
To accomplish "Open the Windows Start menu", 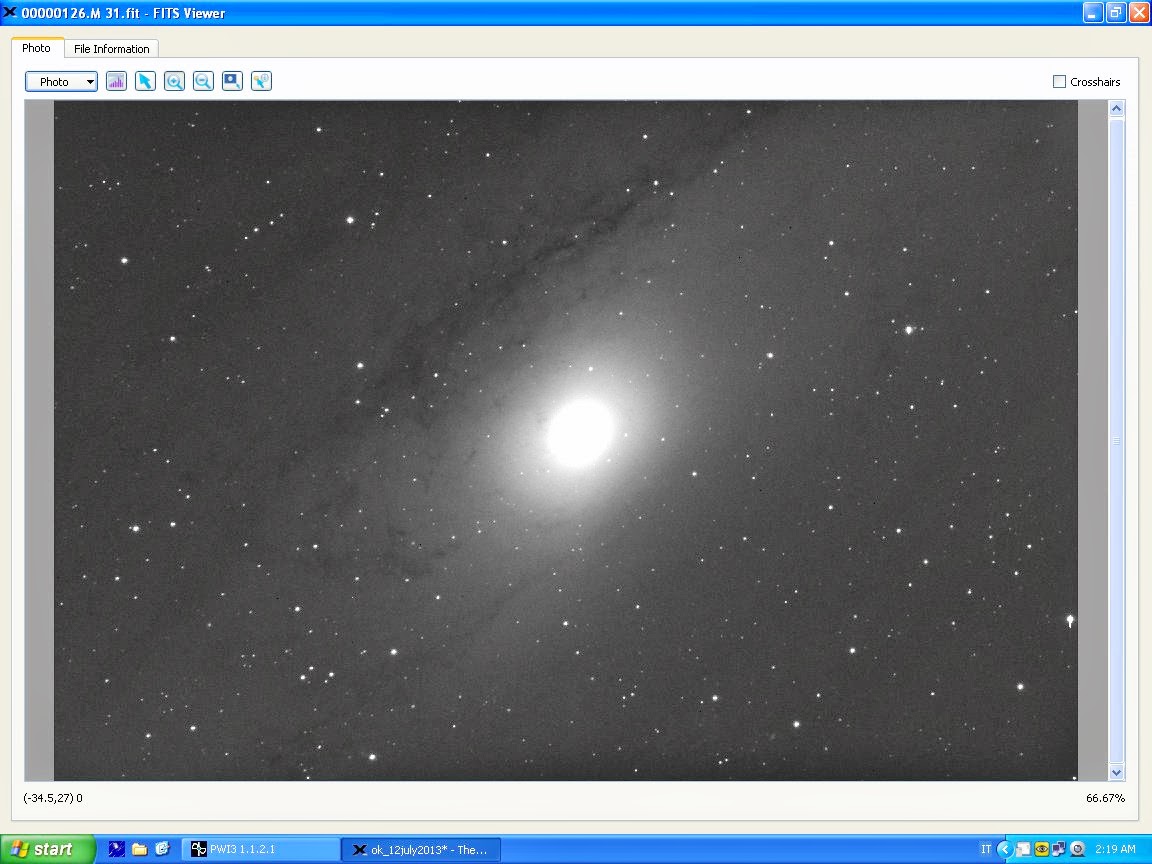I will [47, 849].
